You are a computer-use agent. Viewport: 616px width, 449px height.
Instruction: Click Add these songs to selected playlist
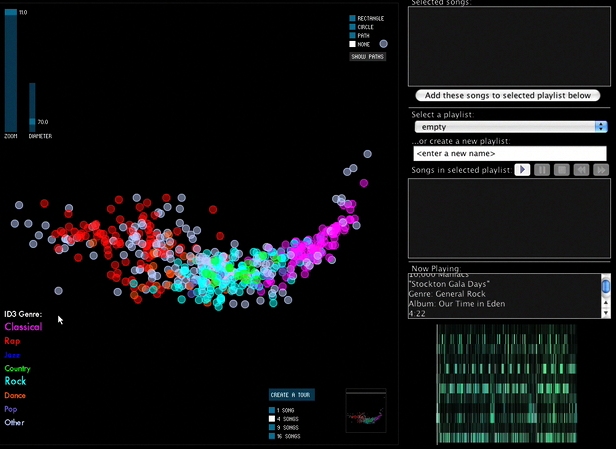coord(508,95)
